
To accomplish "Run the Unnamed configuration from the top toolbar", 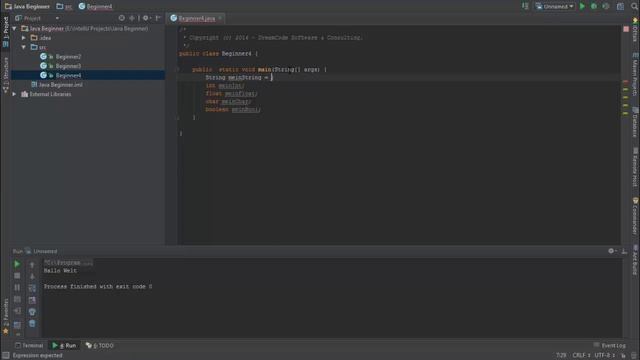I will click(582, 6).
